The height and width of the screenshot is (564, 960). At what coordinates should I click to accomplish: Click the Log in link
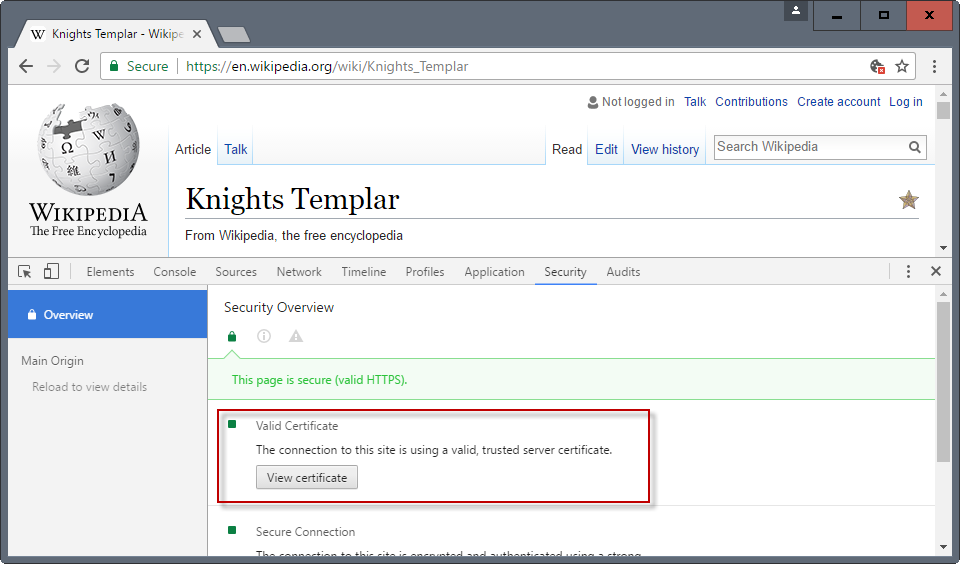906,102
